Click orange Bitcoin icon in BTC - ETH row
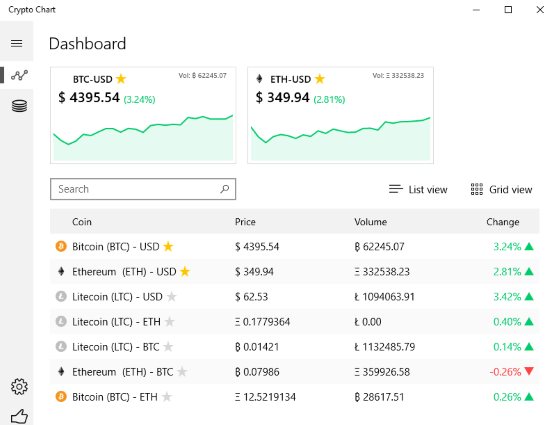Screen dimensions: 550x425 [x=61, y=397]
